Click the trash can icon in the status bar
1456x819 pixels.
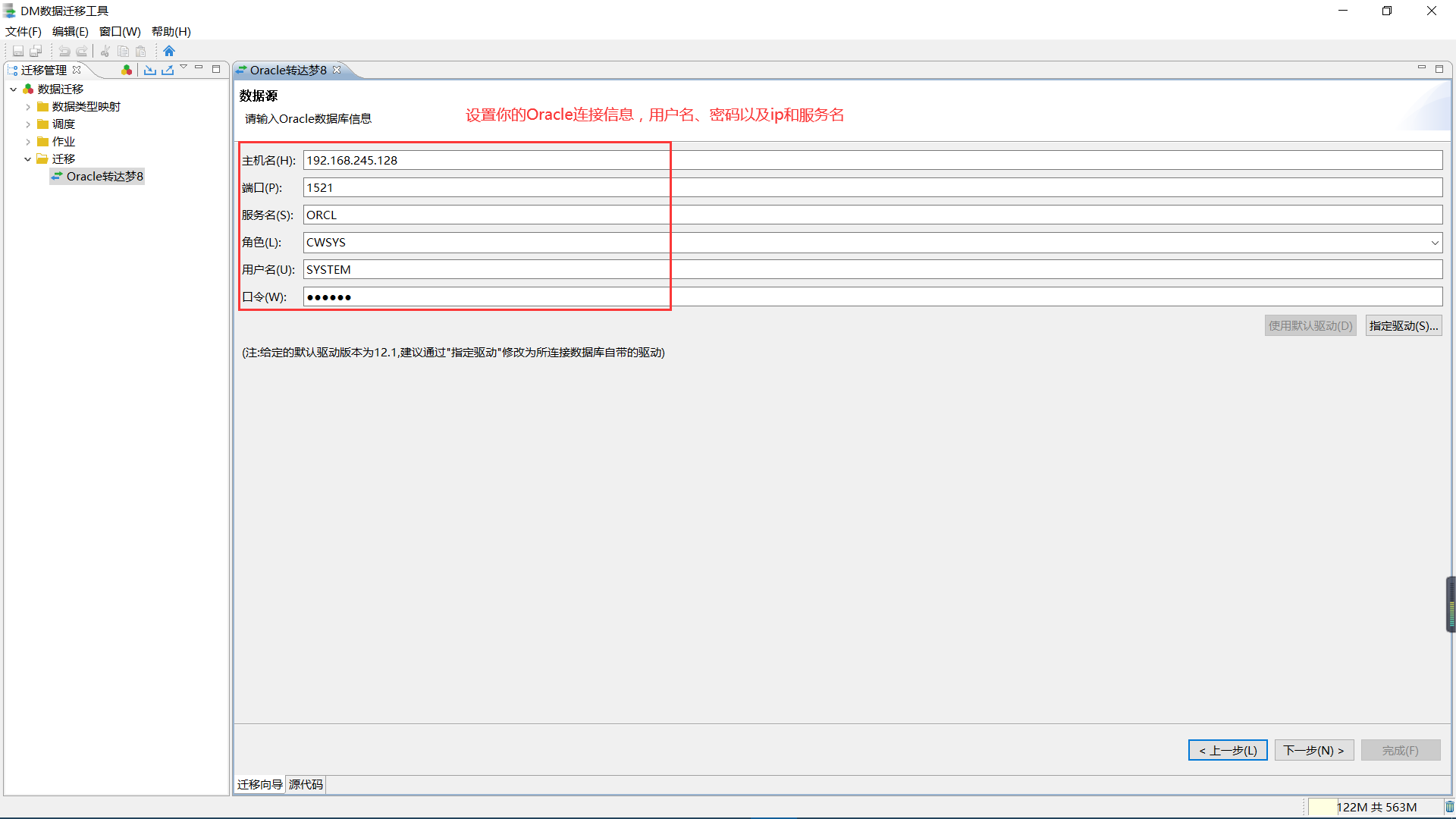point(1449,807)
